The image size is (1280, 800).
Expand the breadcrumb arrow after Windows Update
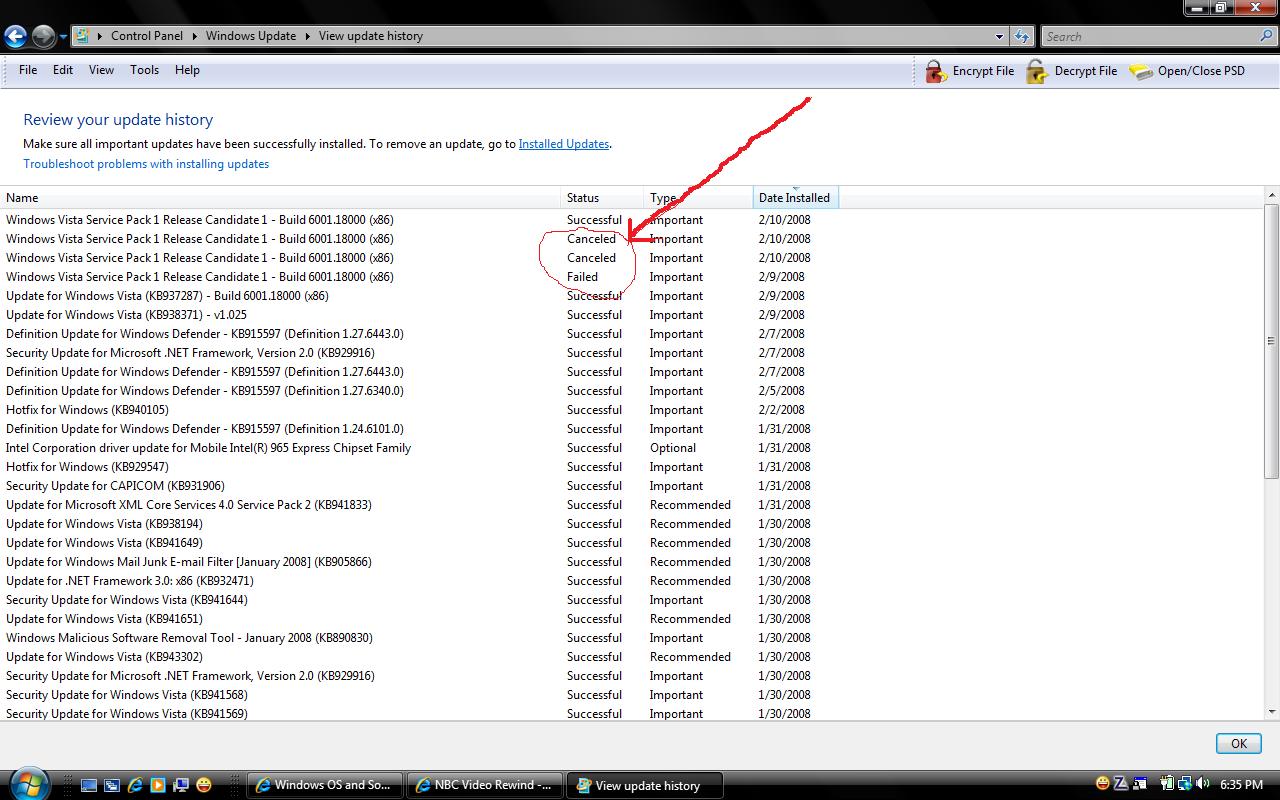click(x=308, y=36)
